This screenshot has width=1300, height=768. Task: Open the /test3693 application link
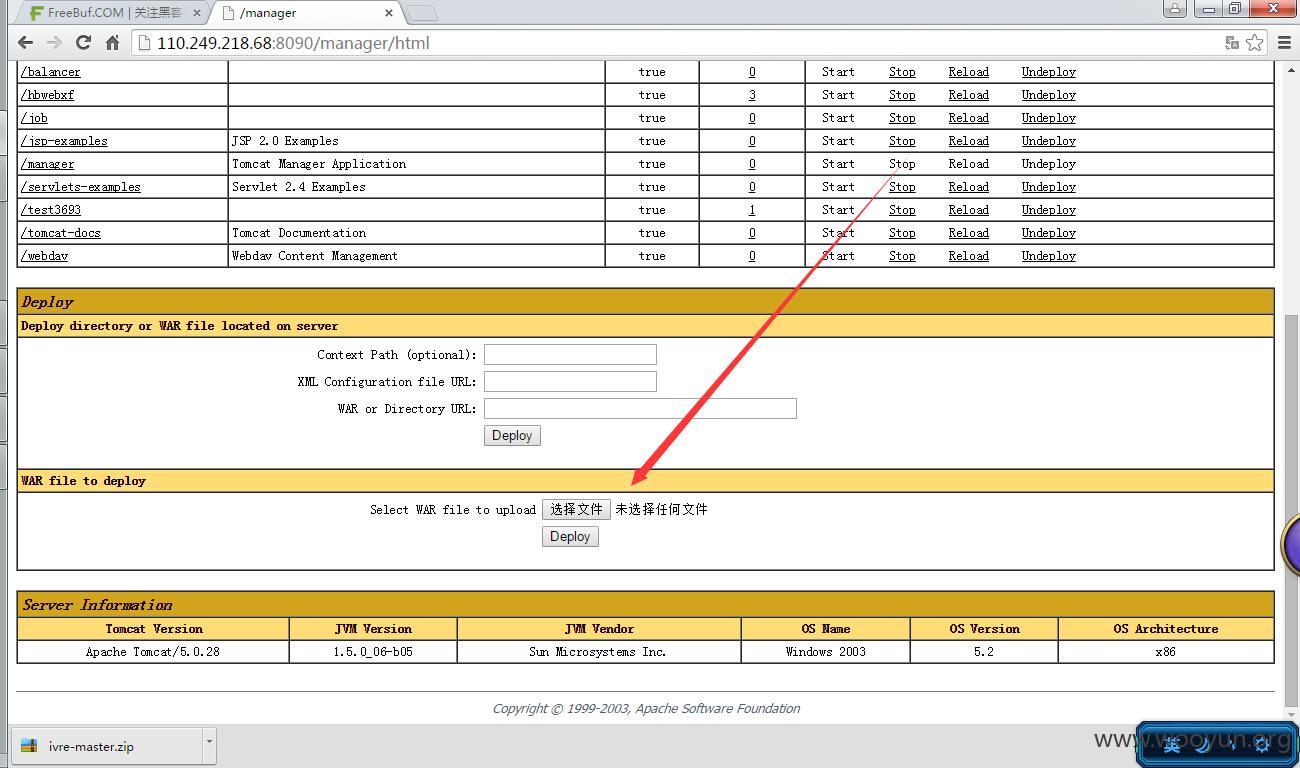pos(51,210)
